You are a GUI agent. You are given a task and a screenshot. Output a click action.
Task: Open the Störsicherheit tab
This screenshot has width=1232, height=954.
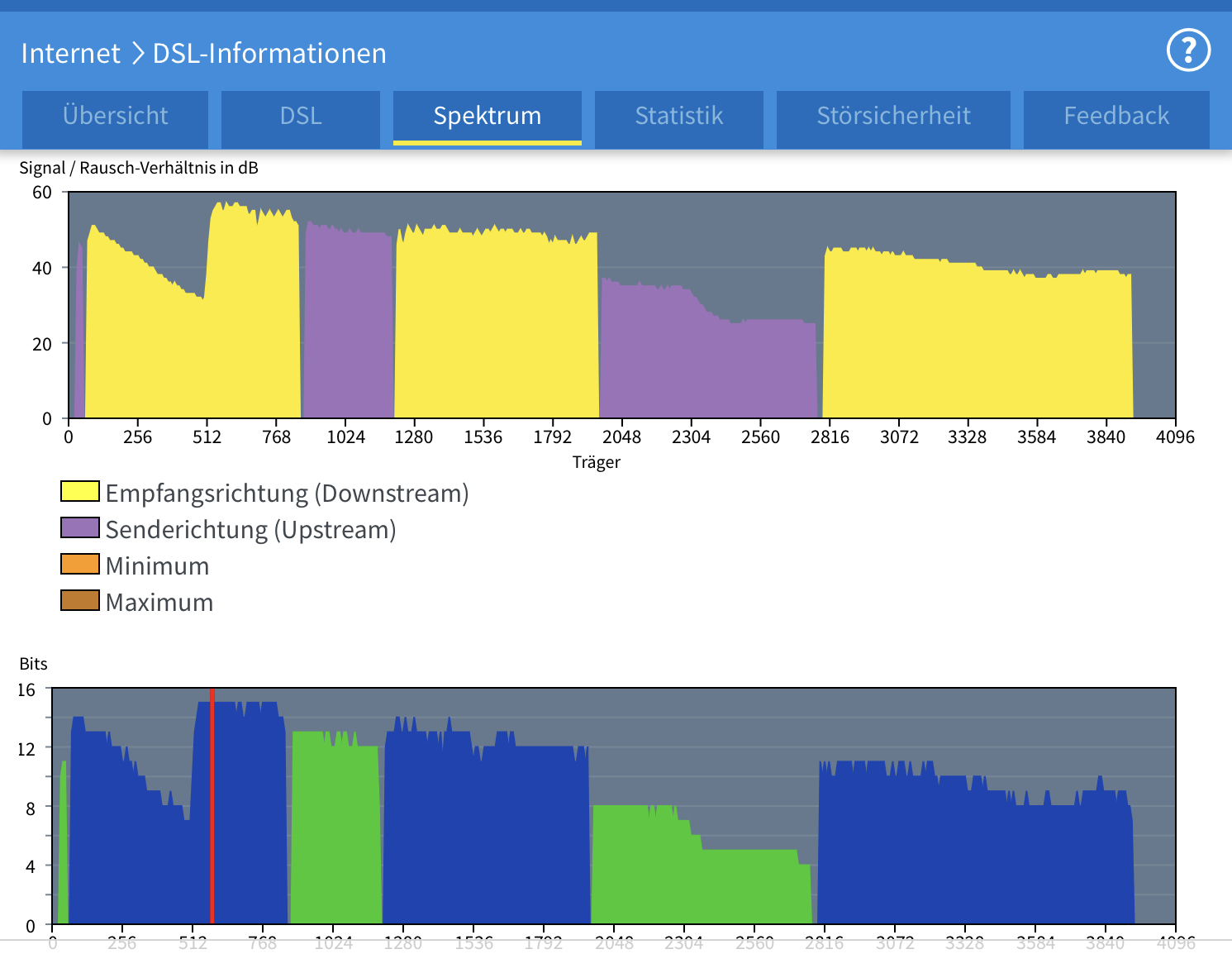tap(893, 119)
